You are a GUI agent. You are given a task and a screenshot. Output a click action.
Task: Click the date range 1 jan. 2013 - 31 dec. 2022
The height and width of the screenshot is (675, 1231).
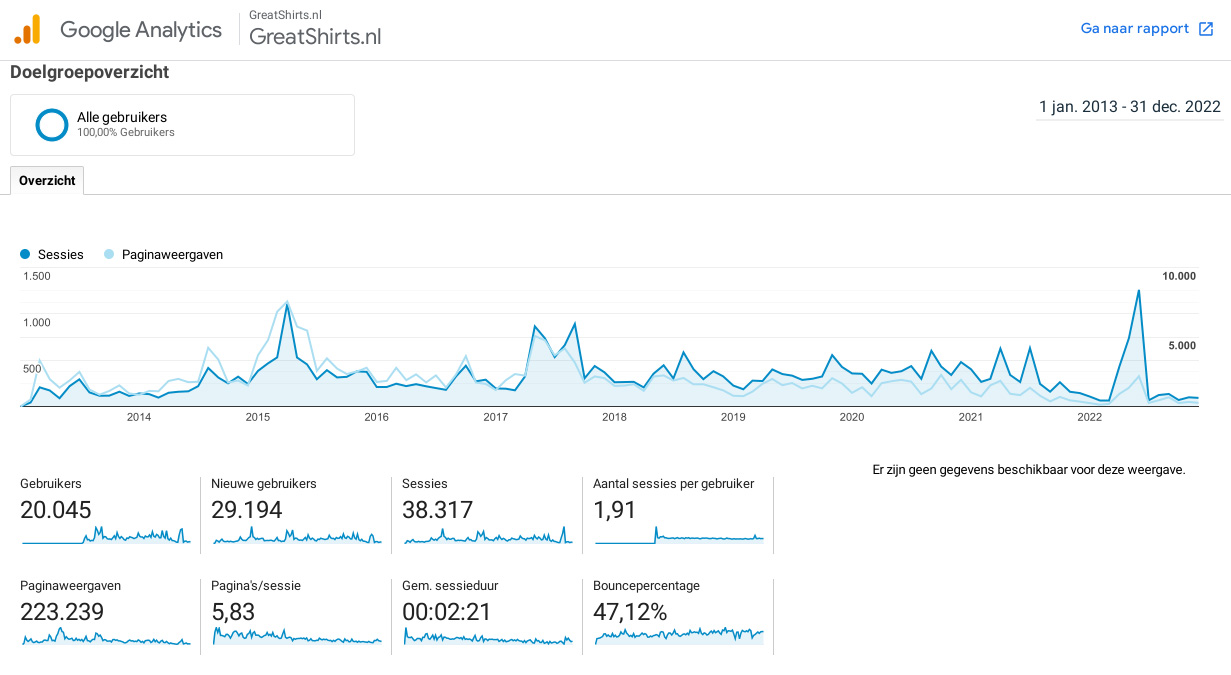click(1130, 106)
